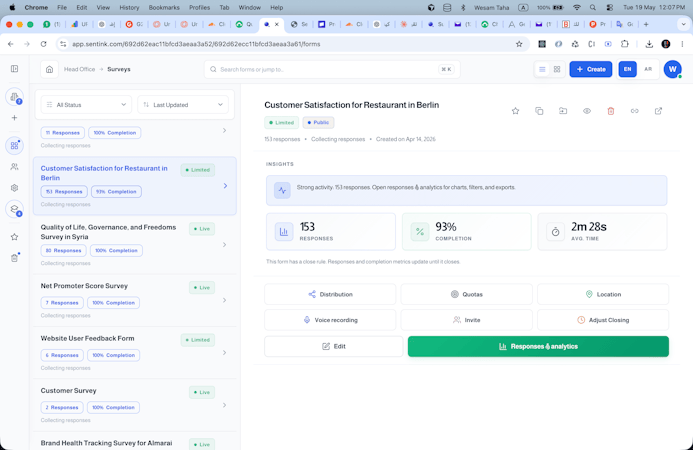Expand Customer Survey row chevron
Screen dimensions: 693x450
225,405
